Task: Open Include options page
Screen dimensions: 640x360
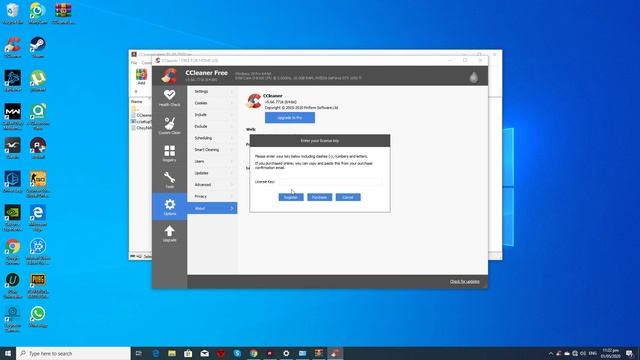Action: pos(212,115)
